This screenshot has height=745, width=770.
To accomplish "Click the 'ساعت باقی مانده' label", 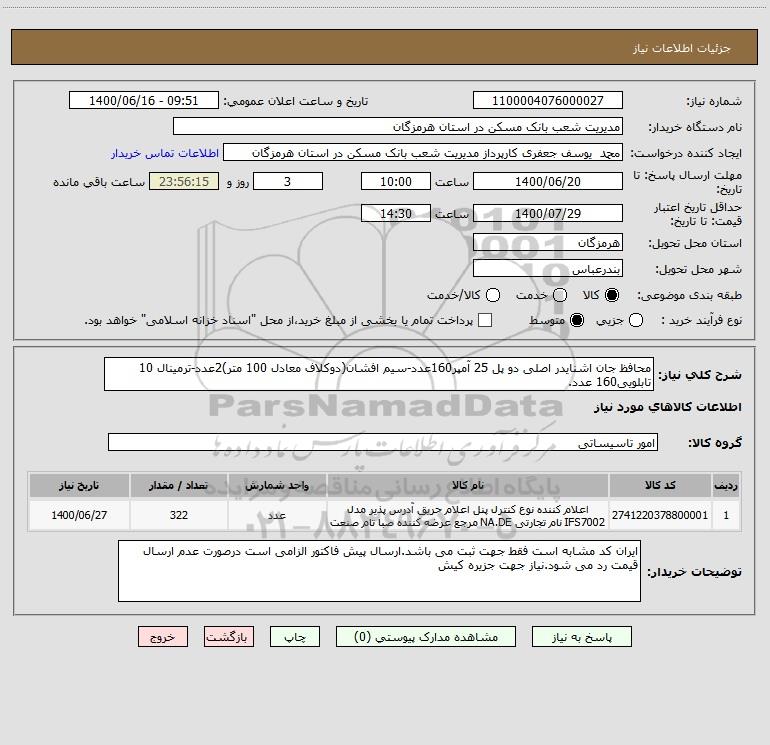I will coord(99,182).
